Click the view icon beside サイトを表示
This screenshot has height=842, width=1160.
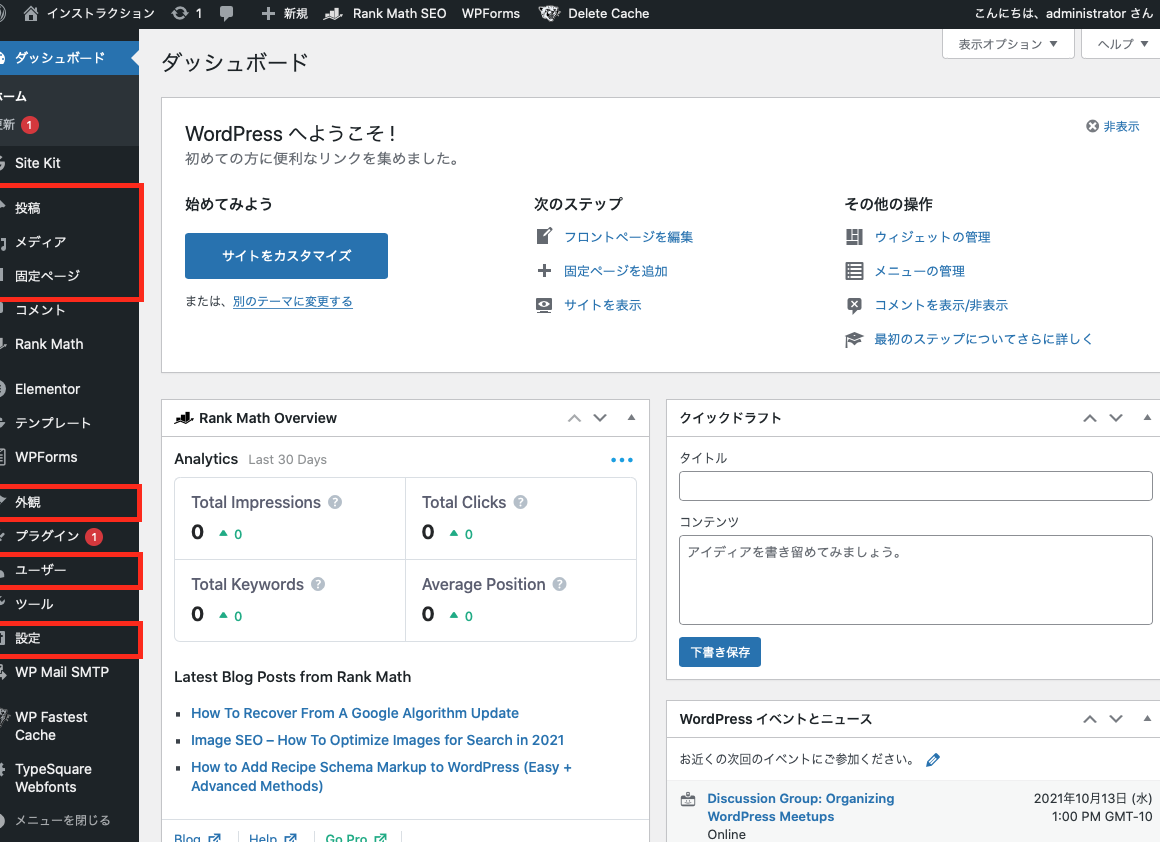(x=544, y=305)
